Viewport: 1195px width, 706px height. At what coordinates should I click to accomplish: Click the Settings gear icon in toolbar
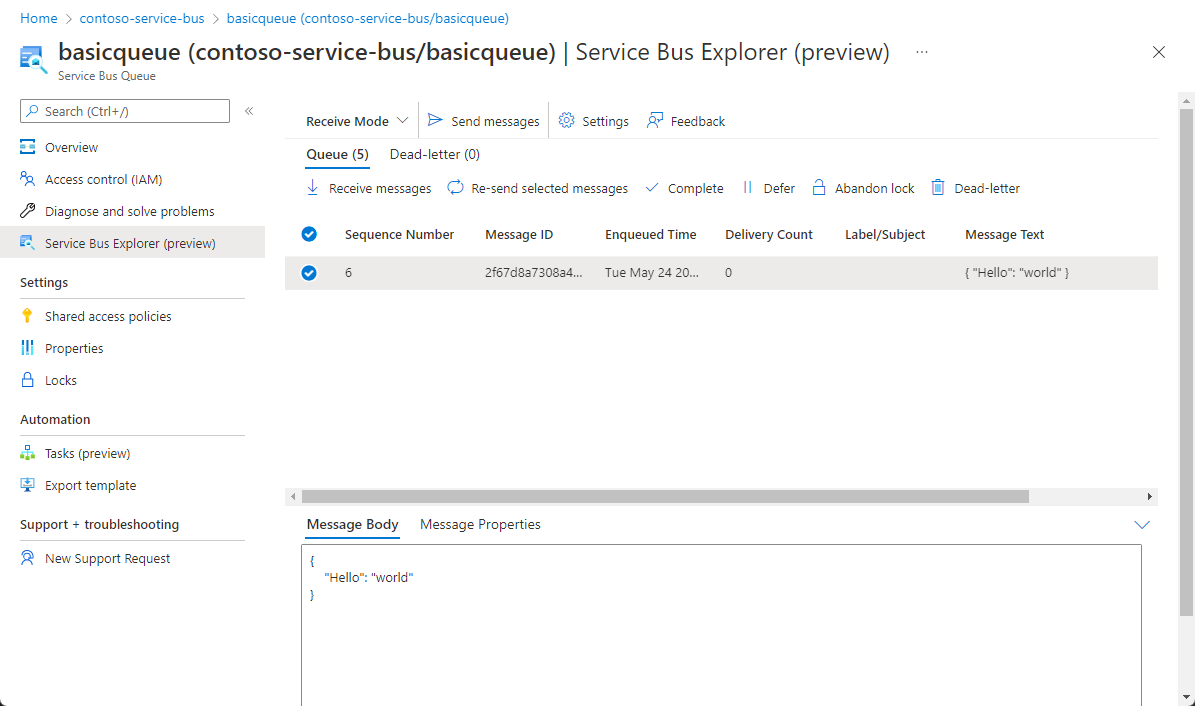(x=566, y=120)
